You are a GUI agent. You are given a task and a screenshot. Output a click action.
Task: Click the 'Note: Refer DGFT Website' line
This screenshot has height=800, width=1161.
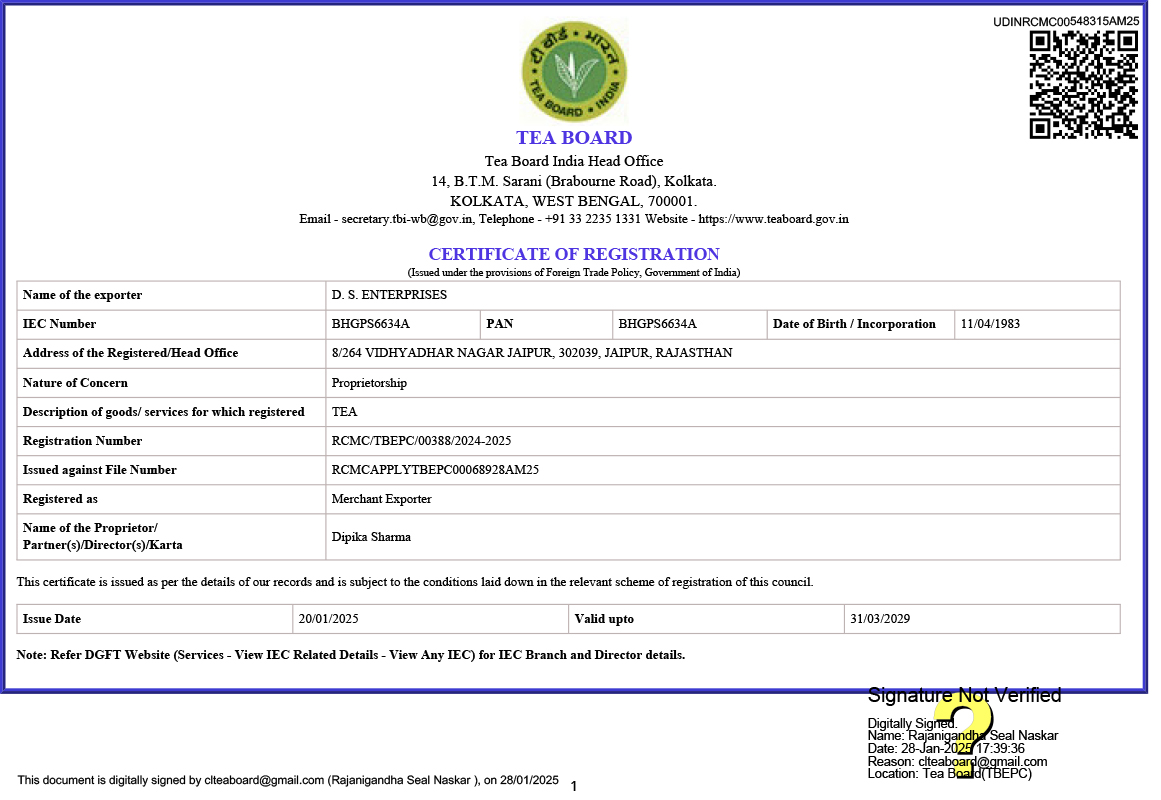350,655
